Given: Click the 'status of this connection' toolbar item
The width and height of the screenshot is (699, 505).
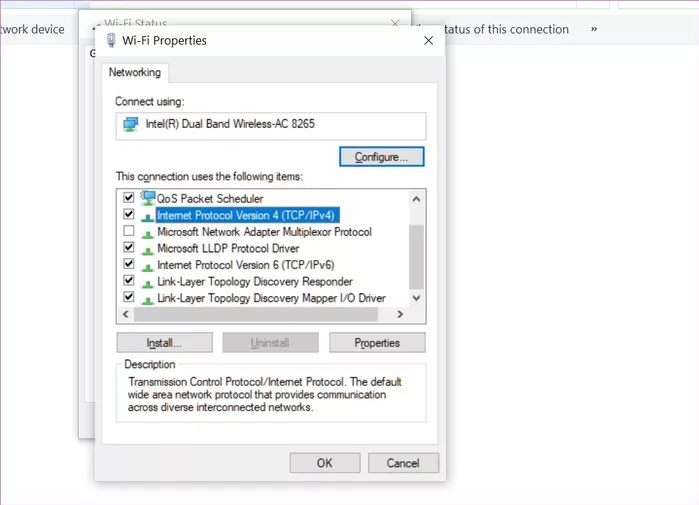Looking at the screenshot, I should 506,29.
